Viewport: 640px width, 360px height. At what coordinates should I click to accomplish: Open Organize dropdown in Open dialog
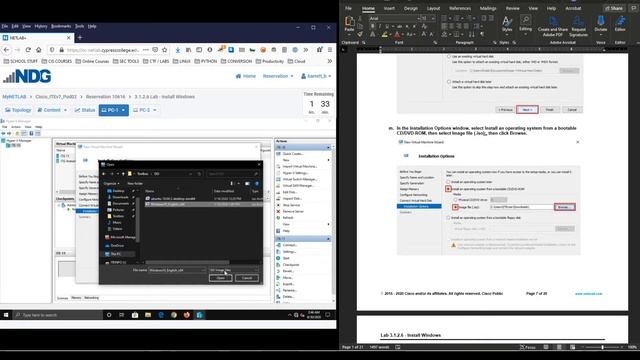pos(111,184)
